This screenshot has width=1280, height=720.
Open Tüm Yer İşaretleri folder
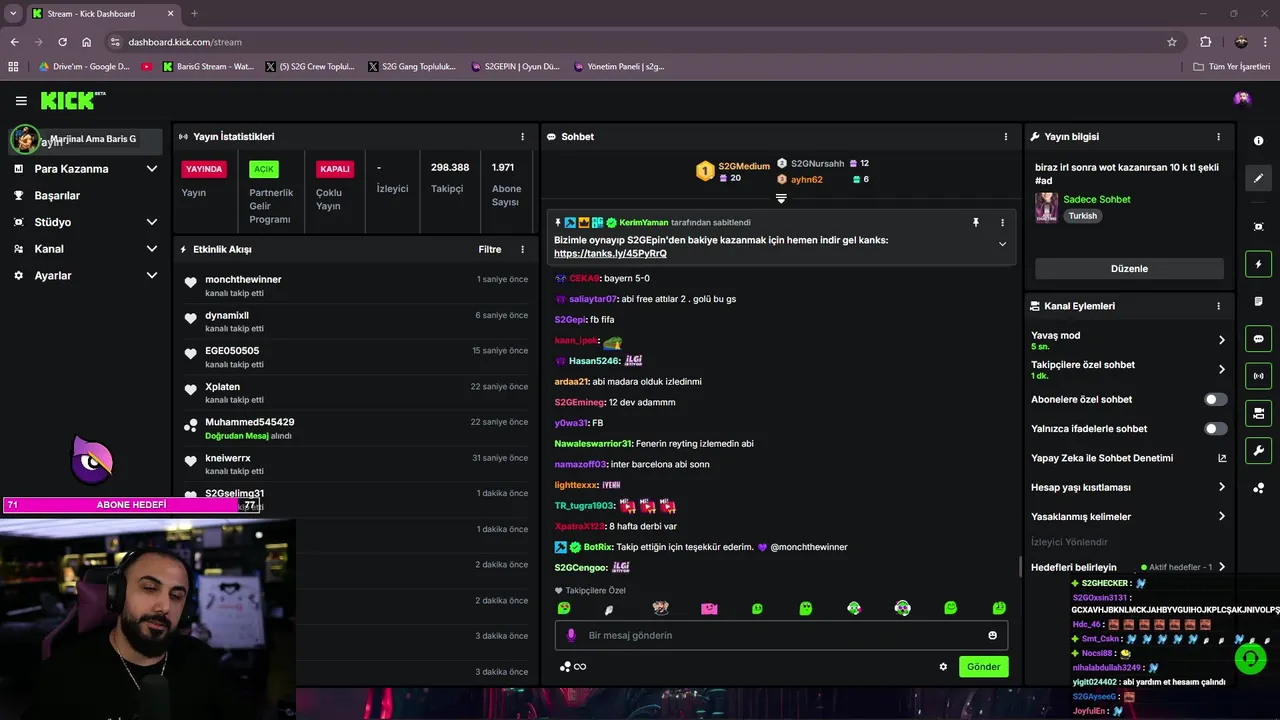click(1232, 67)
